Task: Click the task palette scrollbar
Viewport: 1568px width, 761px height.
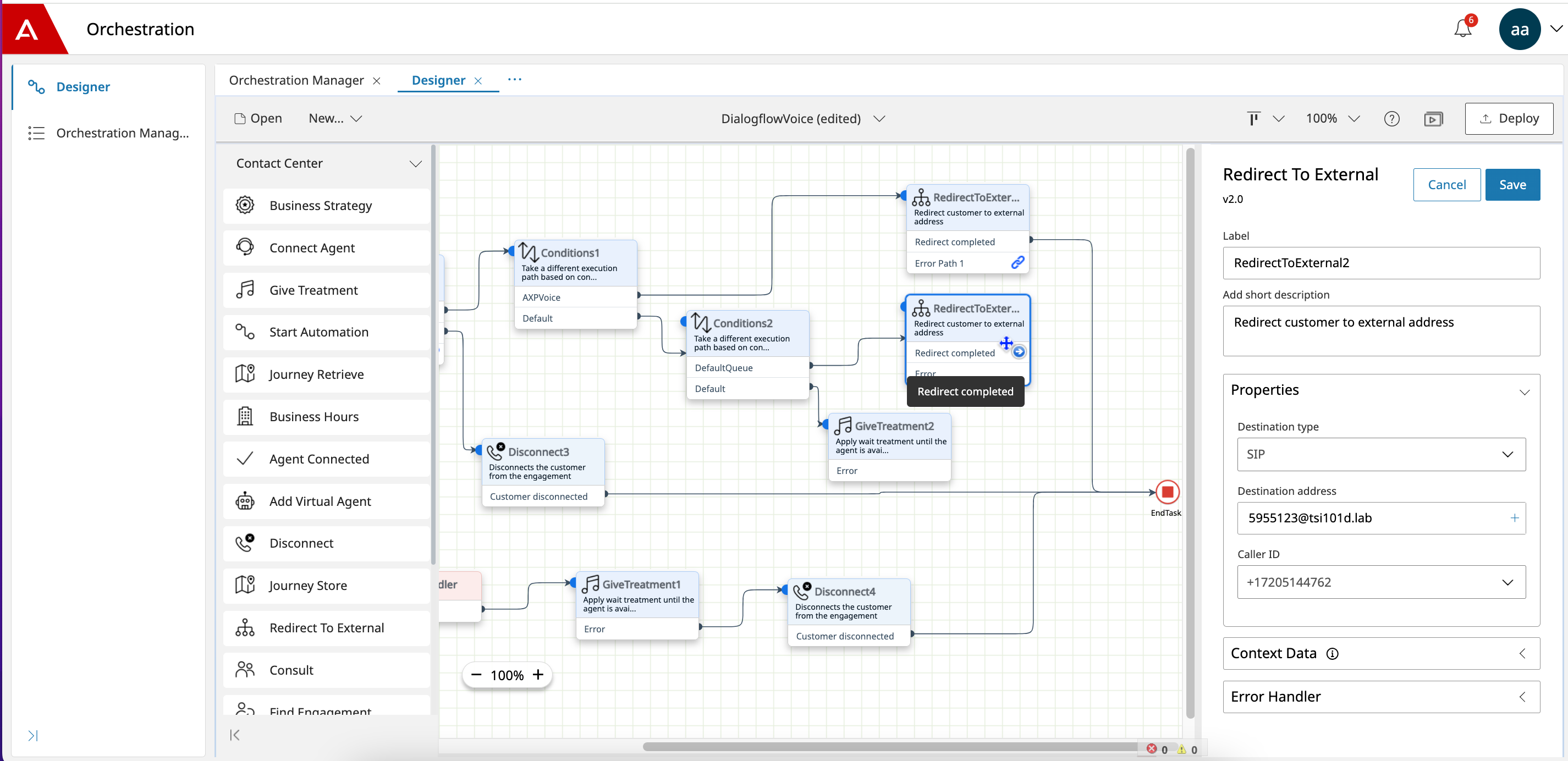Action: click(433, 354)
